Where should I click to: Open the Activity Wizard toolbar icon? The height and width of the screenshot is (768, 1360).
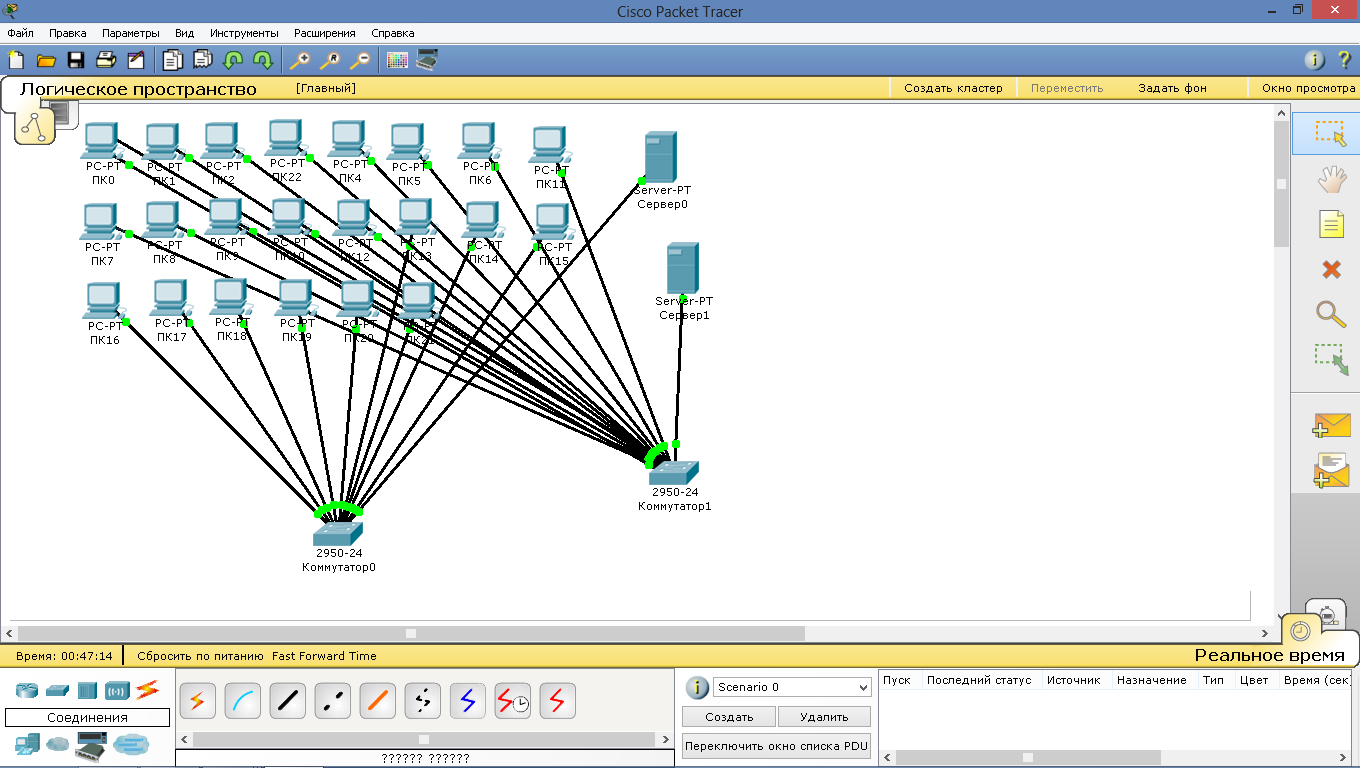click(x=136, y=60)
